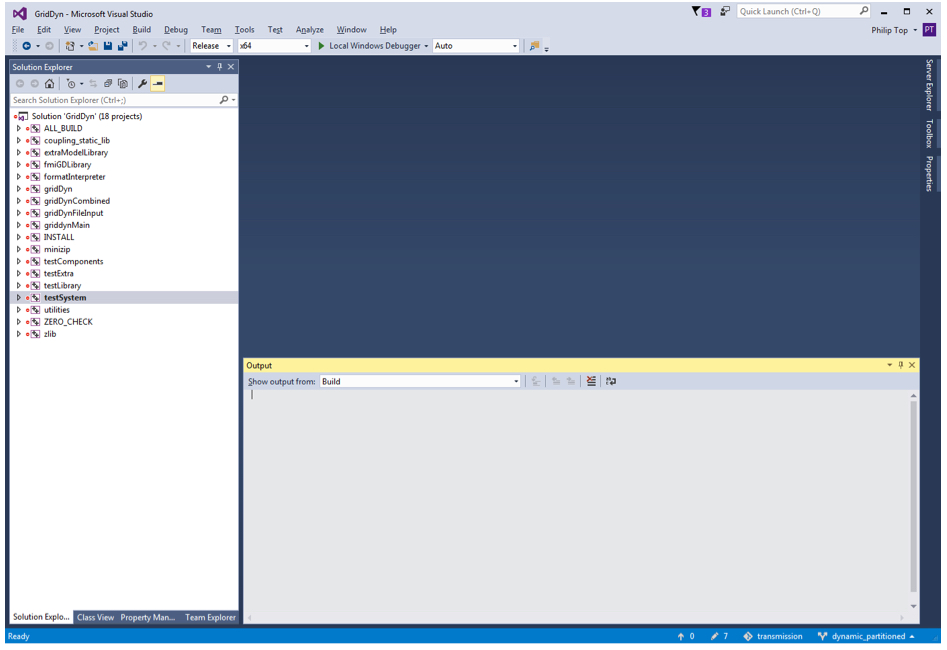This screenshot has width=947, height=650.
Task: Open the Server Explorer side tab
Action: click(929, 85)
